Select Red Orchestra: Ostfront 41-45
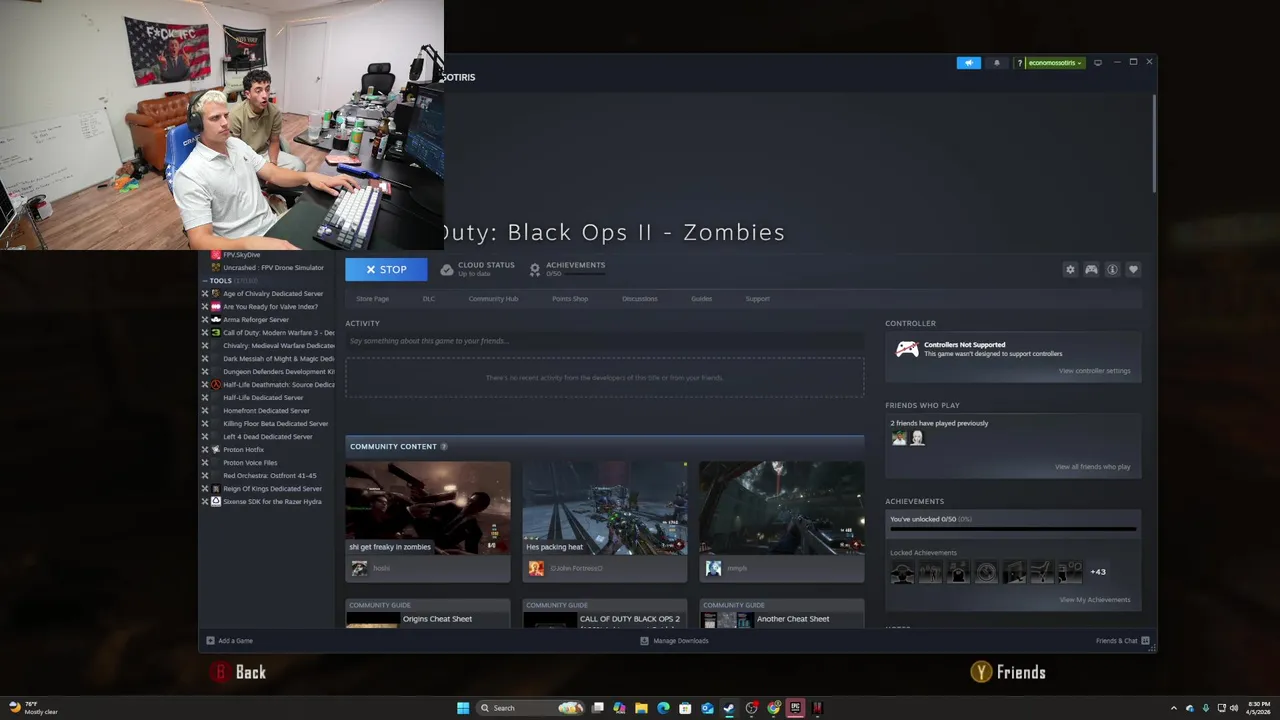 point(268,476)
